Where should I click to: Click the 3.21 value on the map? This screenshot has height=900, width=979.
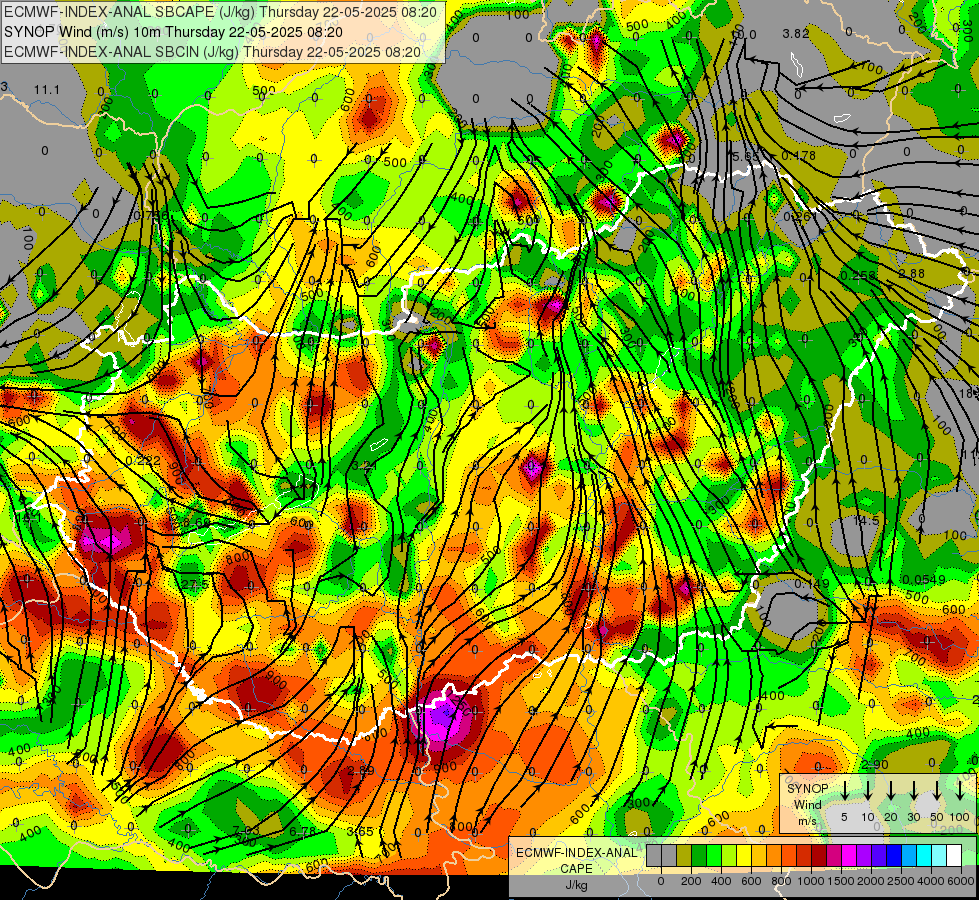pos(364,465)
